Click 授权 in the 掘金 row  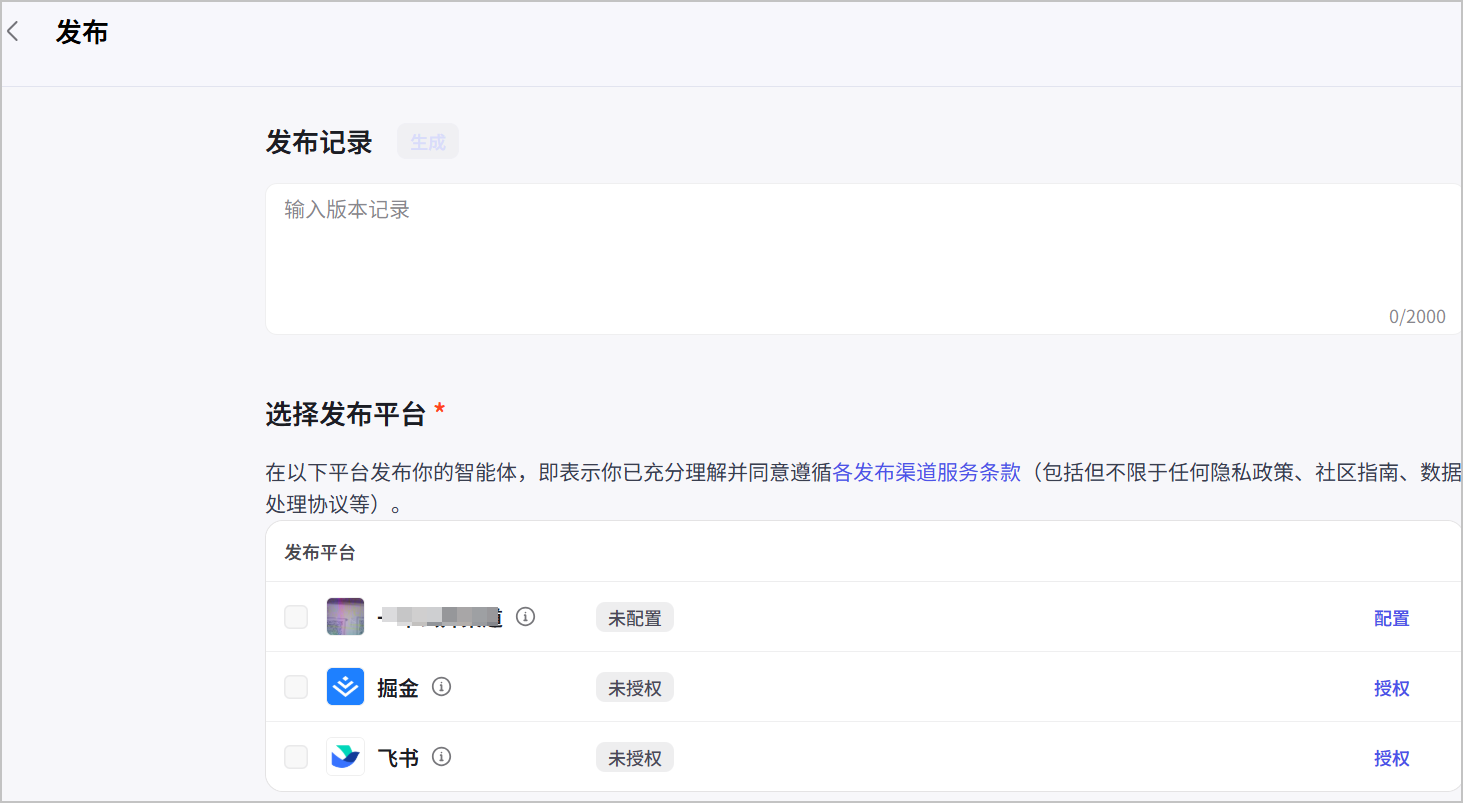pyautogui.click(x=1391, y=688)
